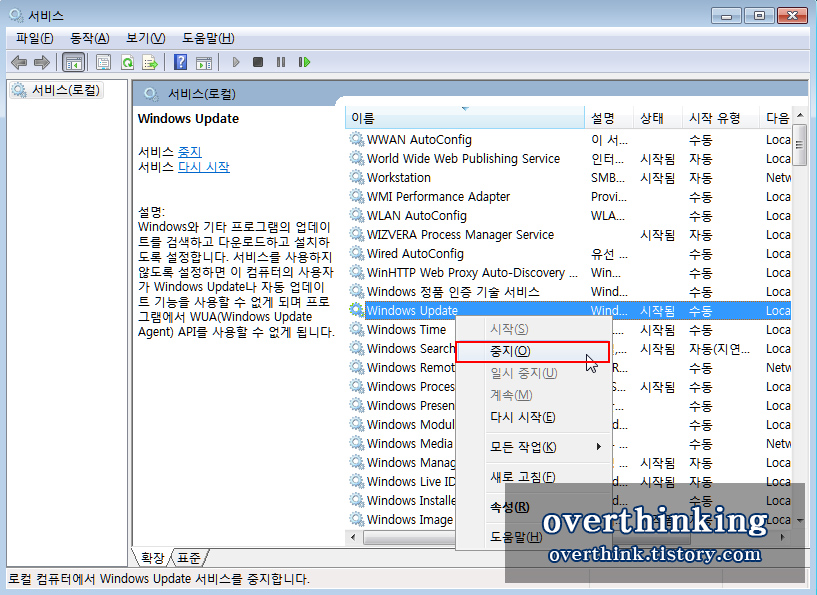Open the Help question mark icon
Screen dimensions: 817x595
pos(180,63)
